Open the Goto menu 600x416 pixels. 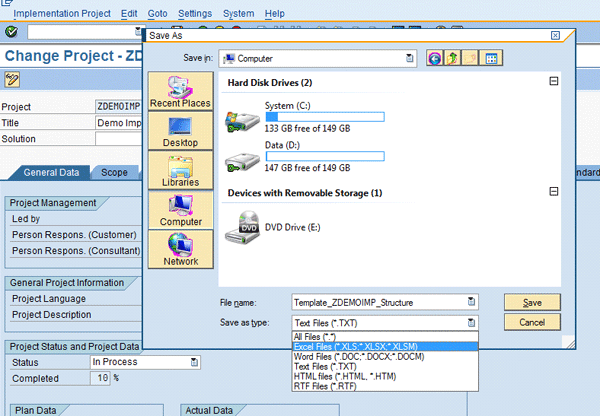(158, 14)
